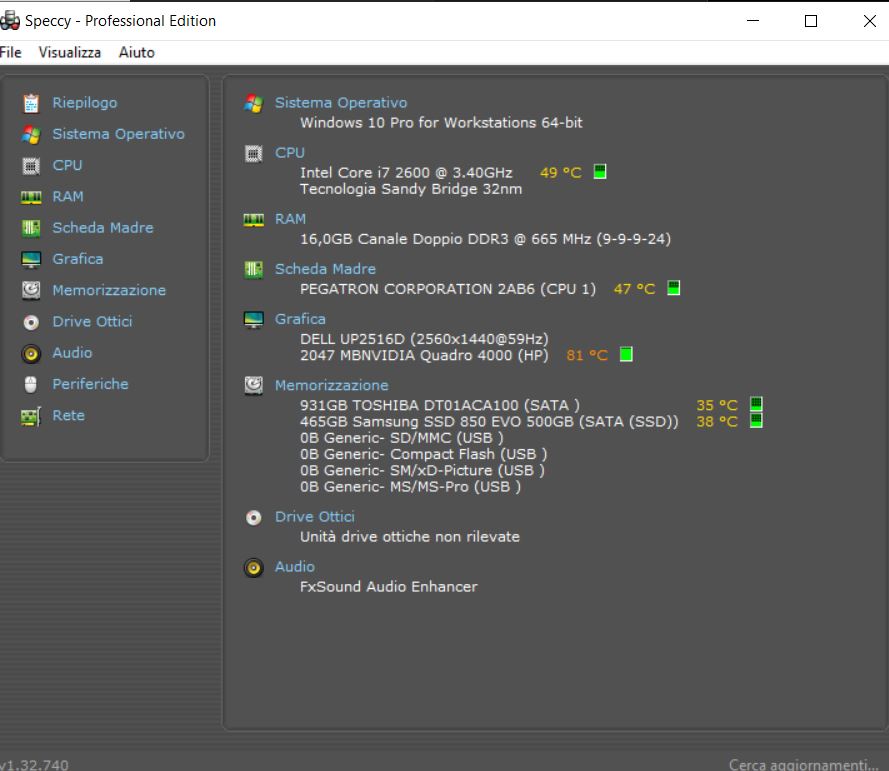The height and width of the screenshot is (771, 889).
Task: Click the 16,0GB Canale Doppio DDR3 text
Action: click(485, 239)
